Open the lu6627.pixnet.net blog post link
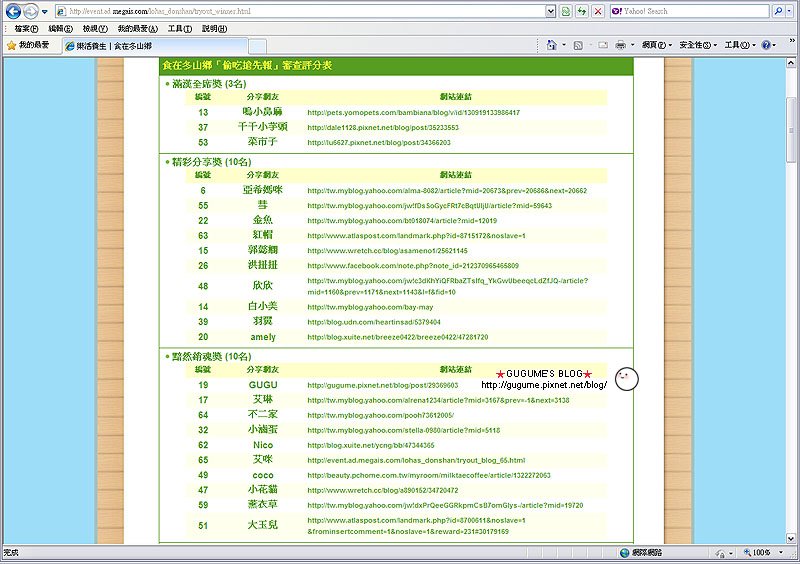The image size is (800, 564). tap(379, 142)
